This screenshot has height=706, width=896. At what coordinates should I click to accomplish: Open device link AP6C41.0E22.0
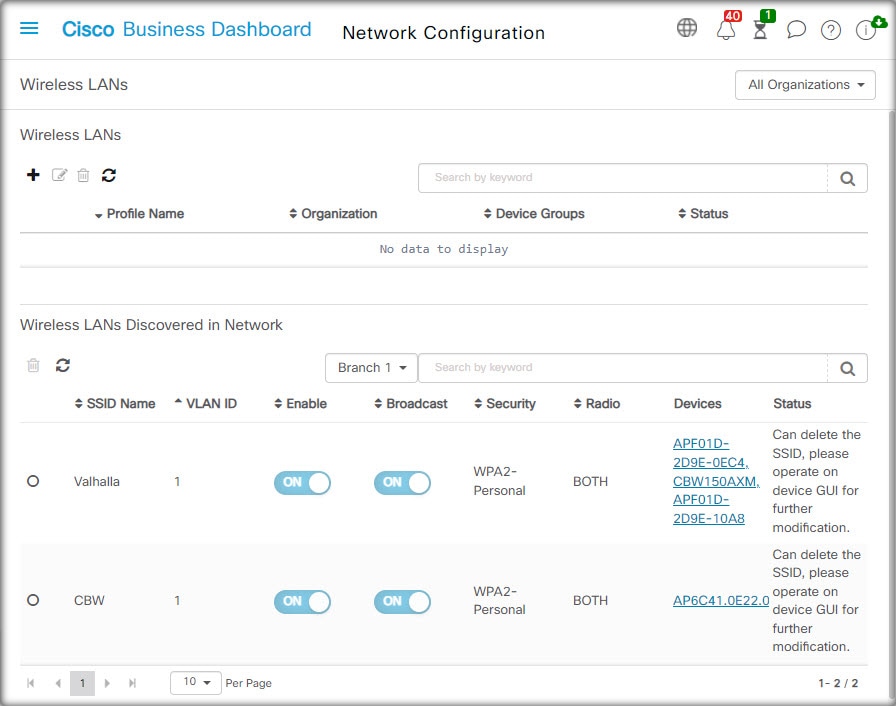point(721,600)
